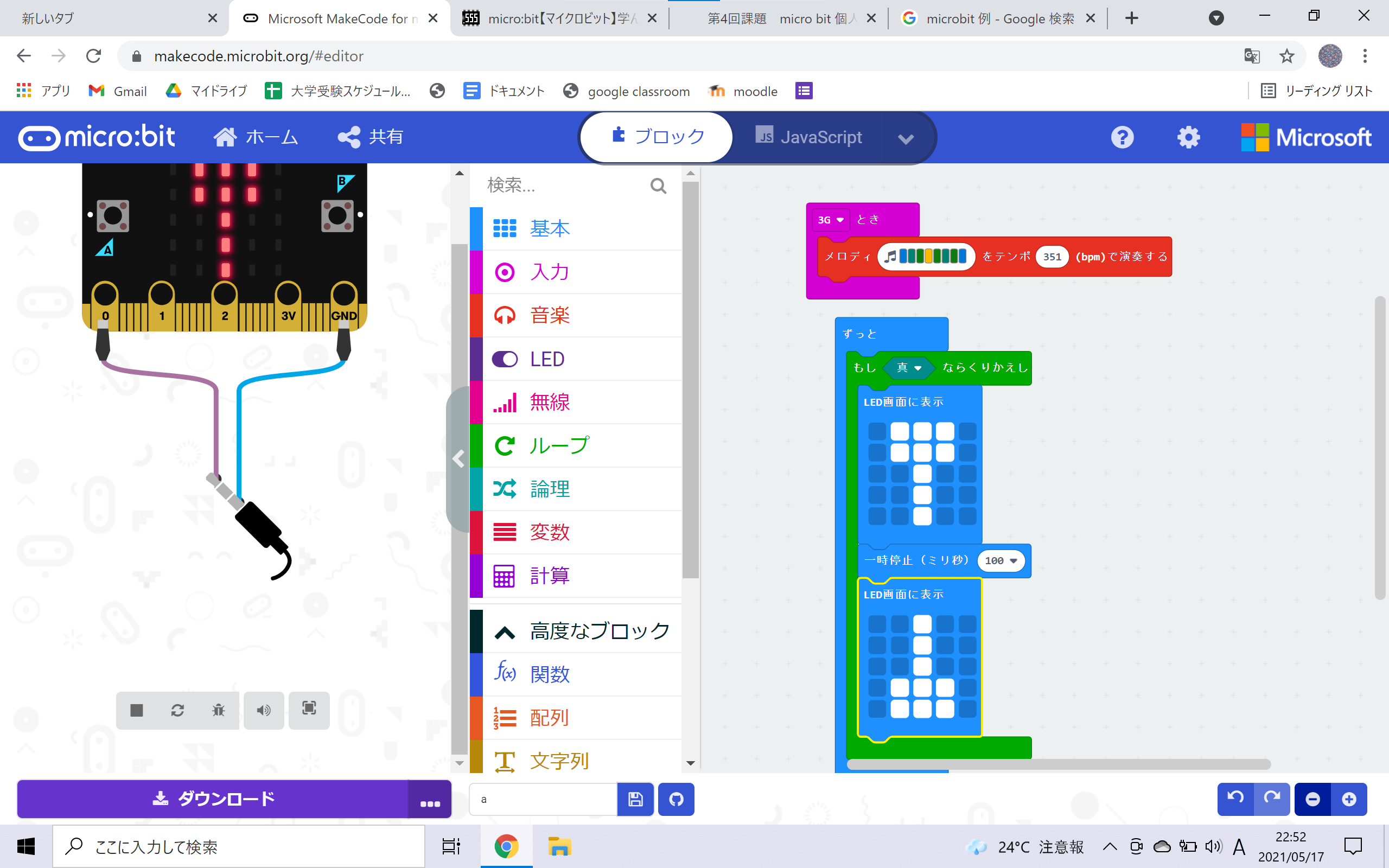Zoom out the workspace
The height and width of the screenshot is (868, 1389).
coord(1312,799)
